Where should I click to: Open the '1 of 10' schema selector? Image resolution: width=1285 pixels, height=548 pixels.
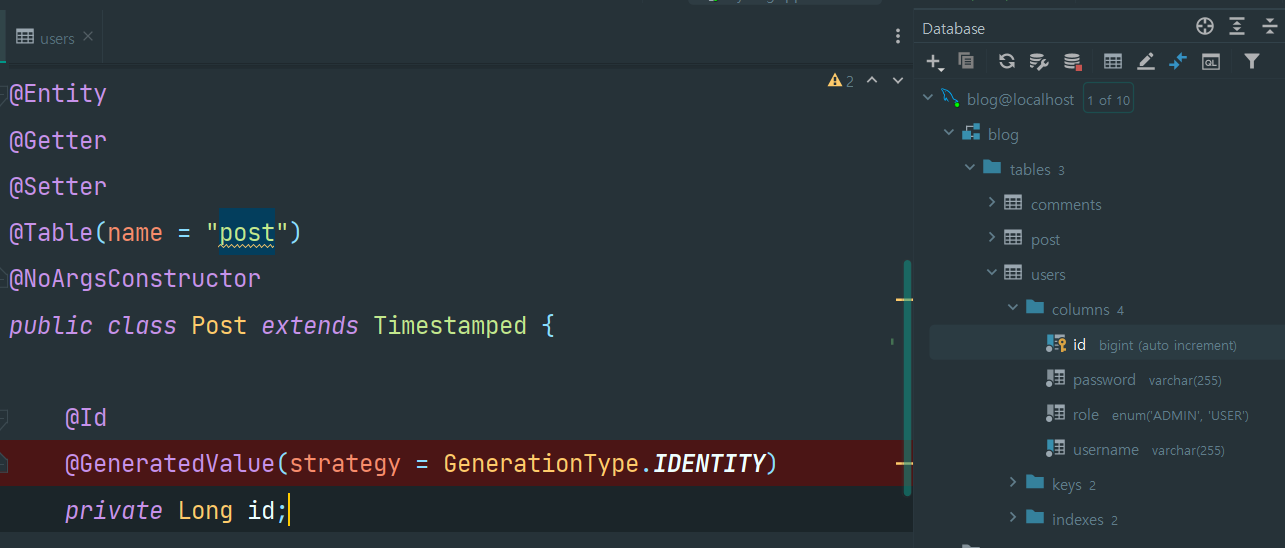pos(1108,99)
